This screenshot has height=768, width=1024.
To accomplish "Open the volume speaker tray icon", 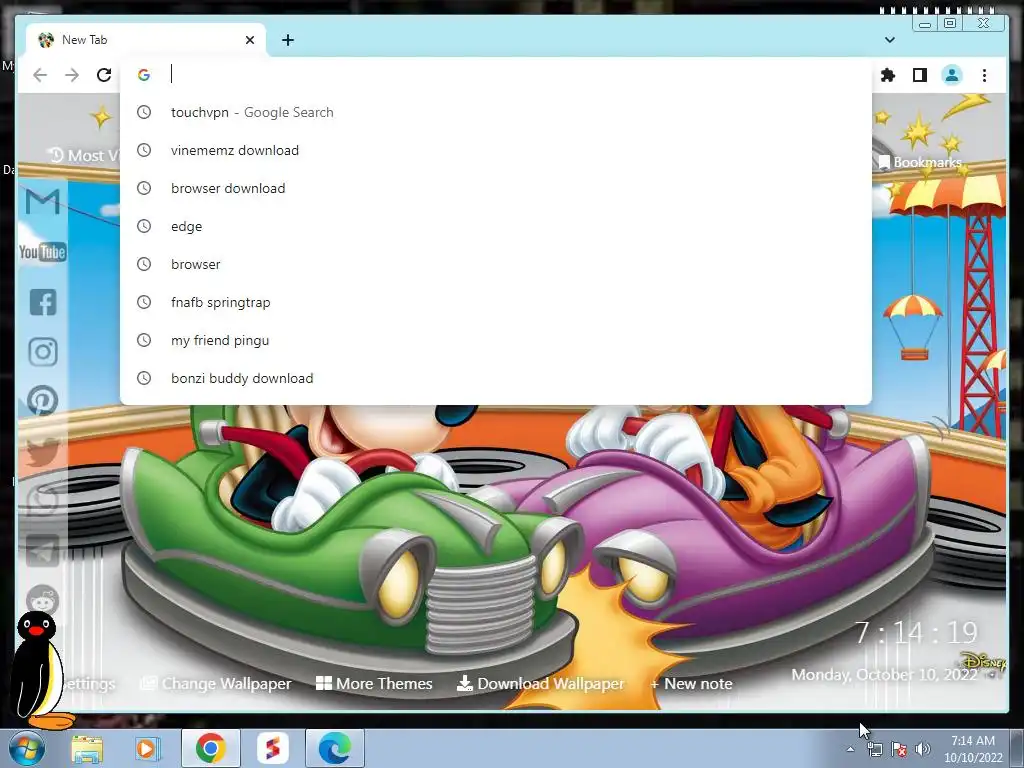I will 923,750.
